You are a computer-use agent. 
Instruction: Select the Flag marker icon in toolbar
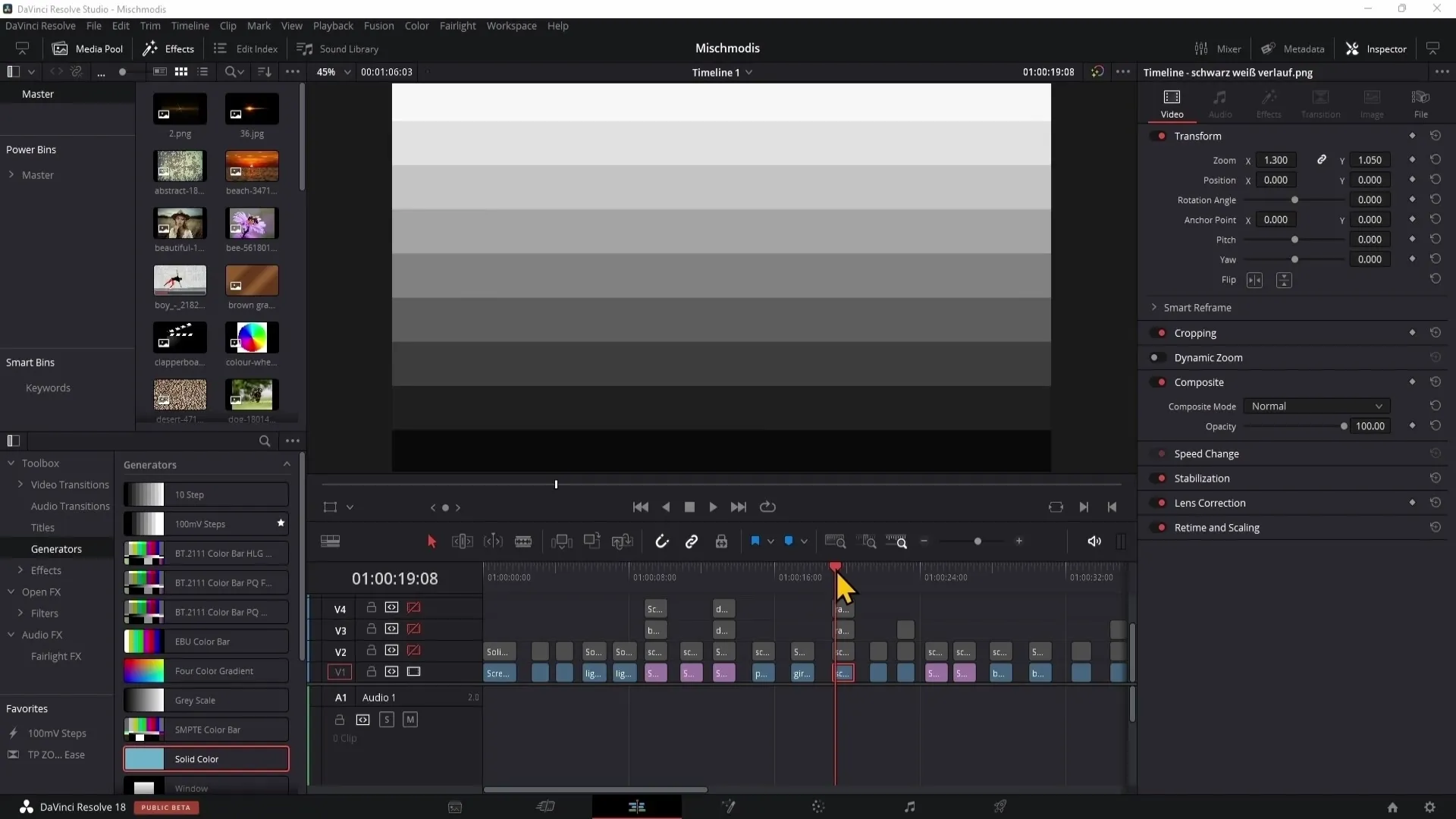(756, 541)
